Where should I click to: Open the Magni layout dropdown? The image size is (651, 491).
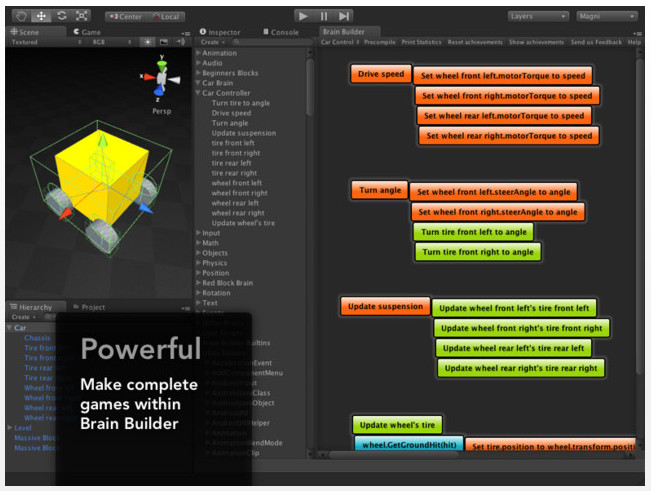point(607,16)
